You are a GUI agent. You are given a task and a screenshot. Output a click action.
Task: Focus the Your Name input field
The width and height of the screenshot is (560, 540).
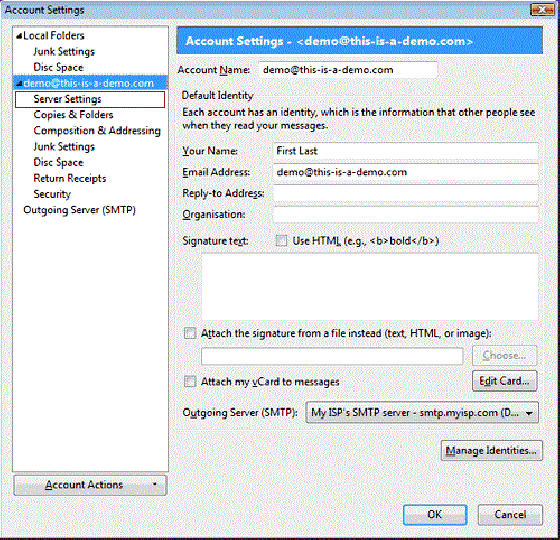(x=406, y=151)
